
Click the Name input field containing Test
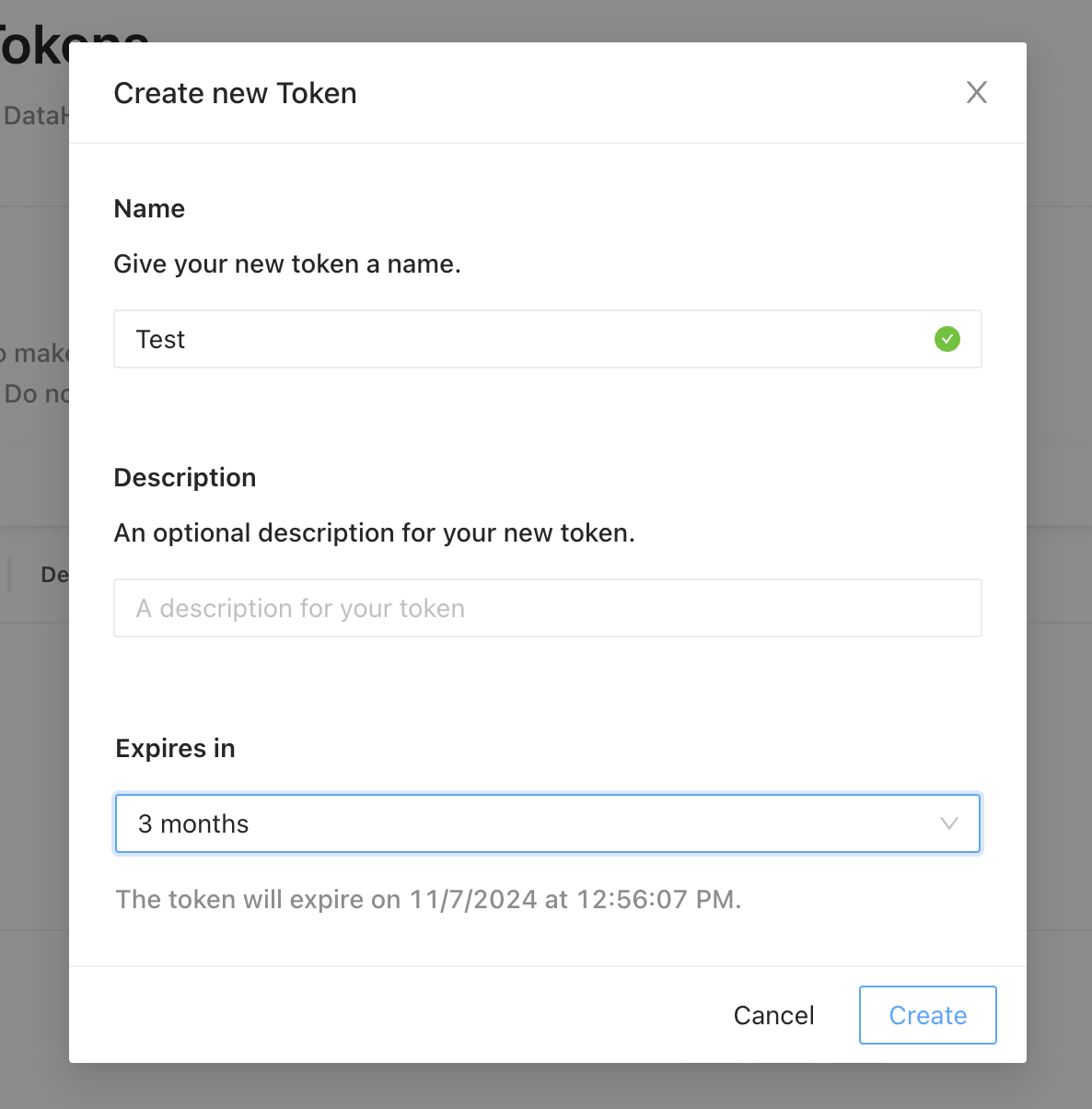(547, 339)
